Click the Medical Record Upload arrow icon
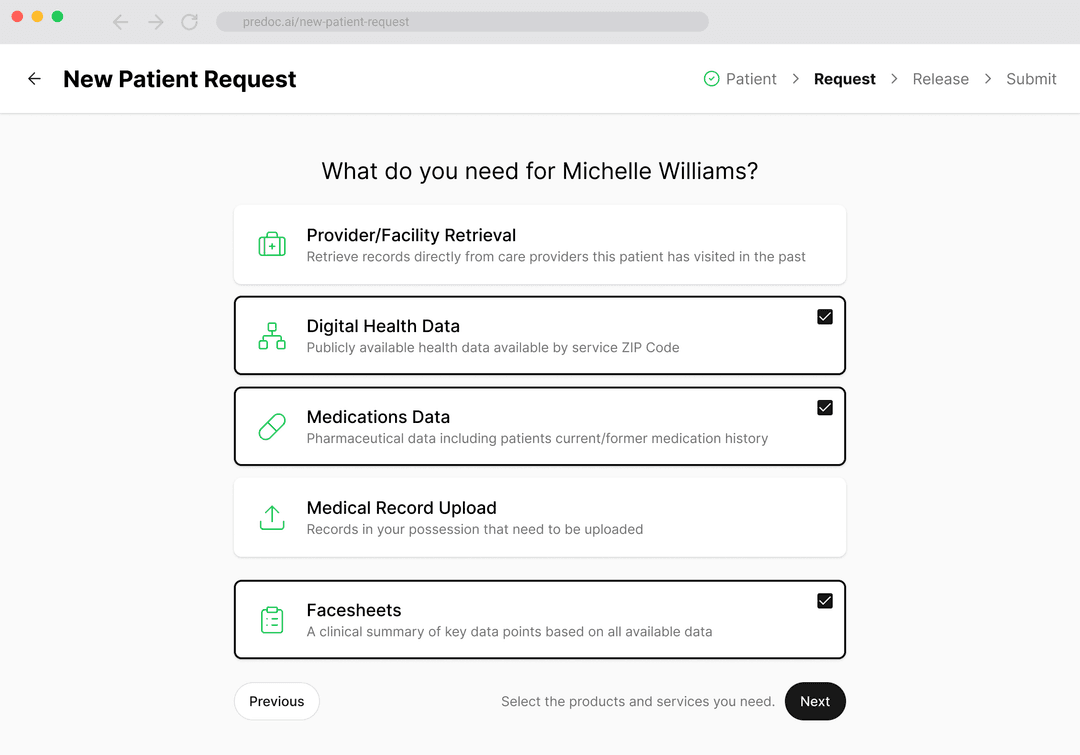The height and width of the screenshot is (755, 1080). [271, 517]
